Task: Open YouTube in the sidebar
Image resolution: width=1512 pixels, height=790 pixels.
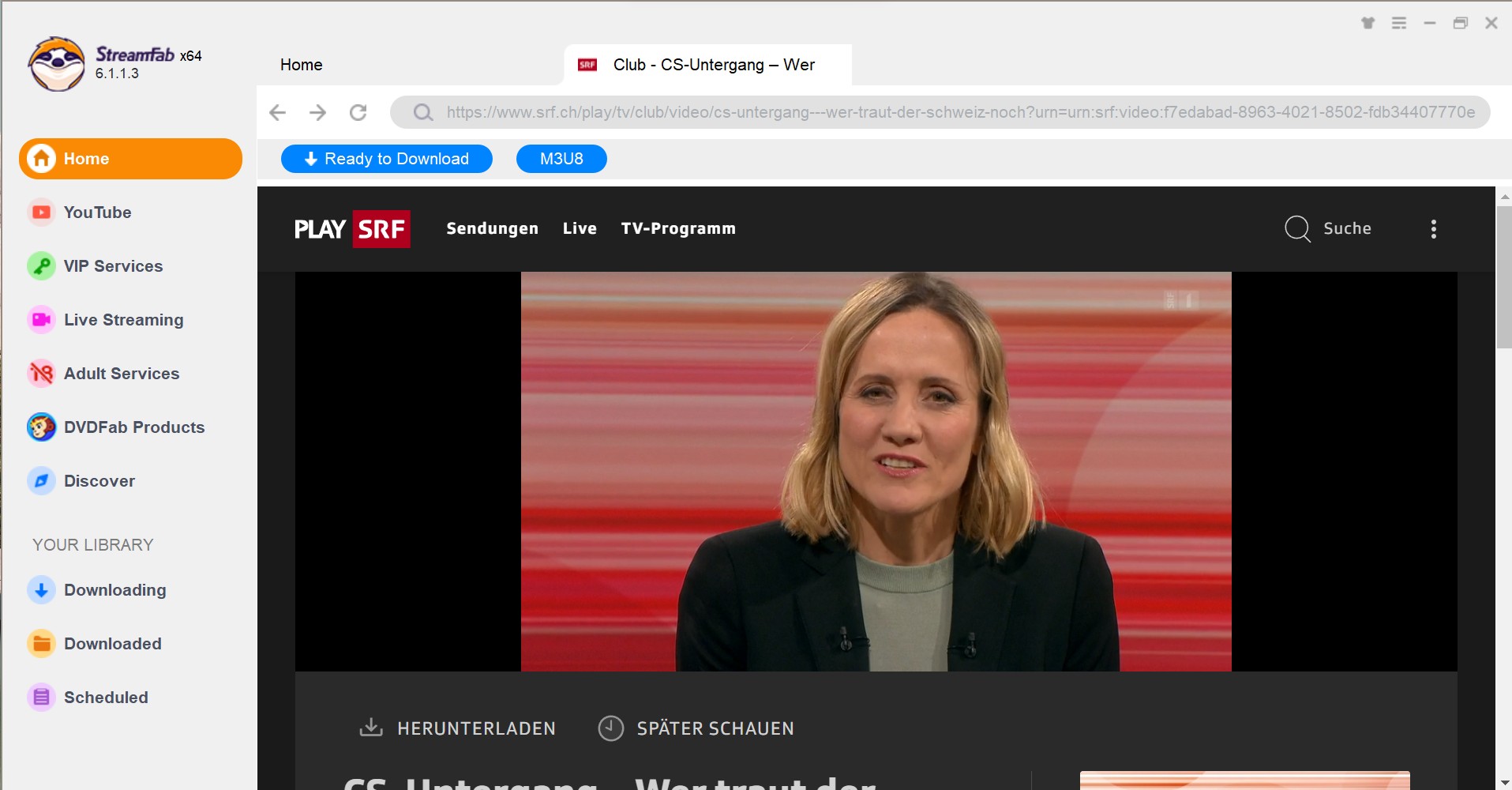Action: (x=97, y=213)
